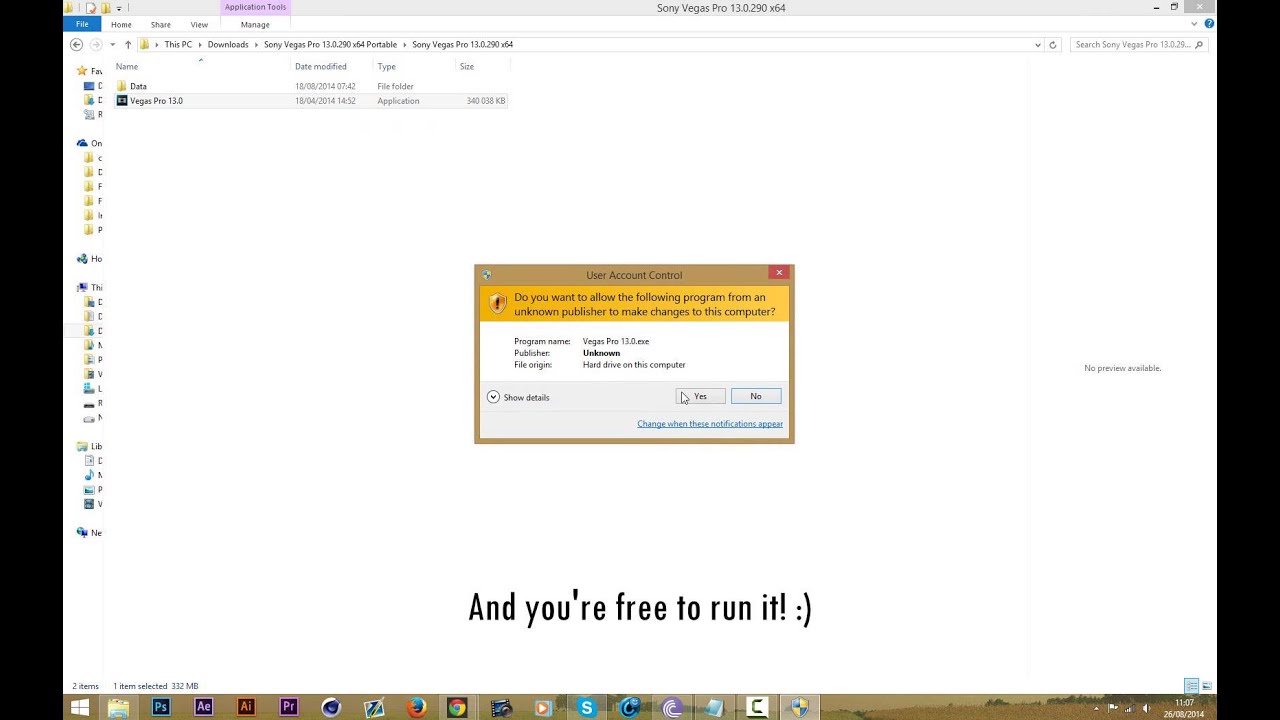Click Sony Vegas Pro 13.0.290 x64 Portable breadcrumb
Screen dimensions: 1280x720
[330, 44]
